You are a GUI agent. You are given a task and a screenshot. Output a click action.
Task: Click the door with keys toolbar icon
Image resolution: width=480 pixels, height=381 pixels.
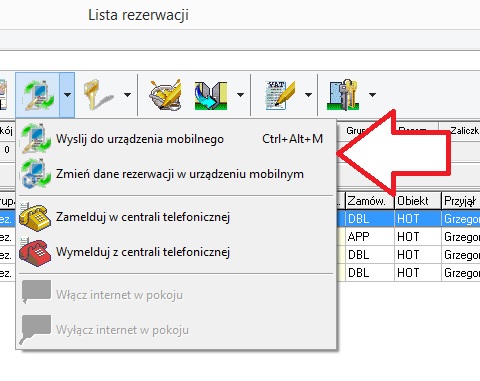pyautogui.click(x=343, y=95)
